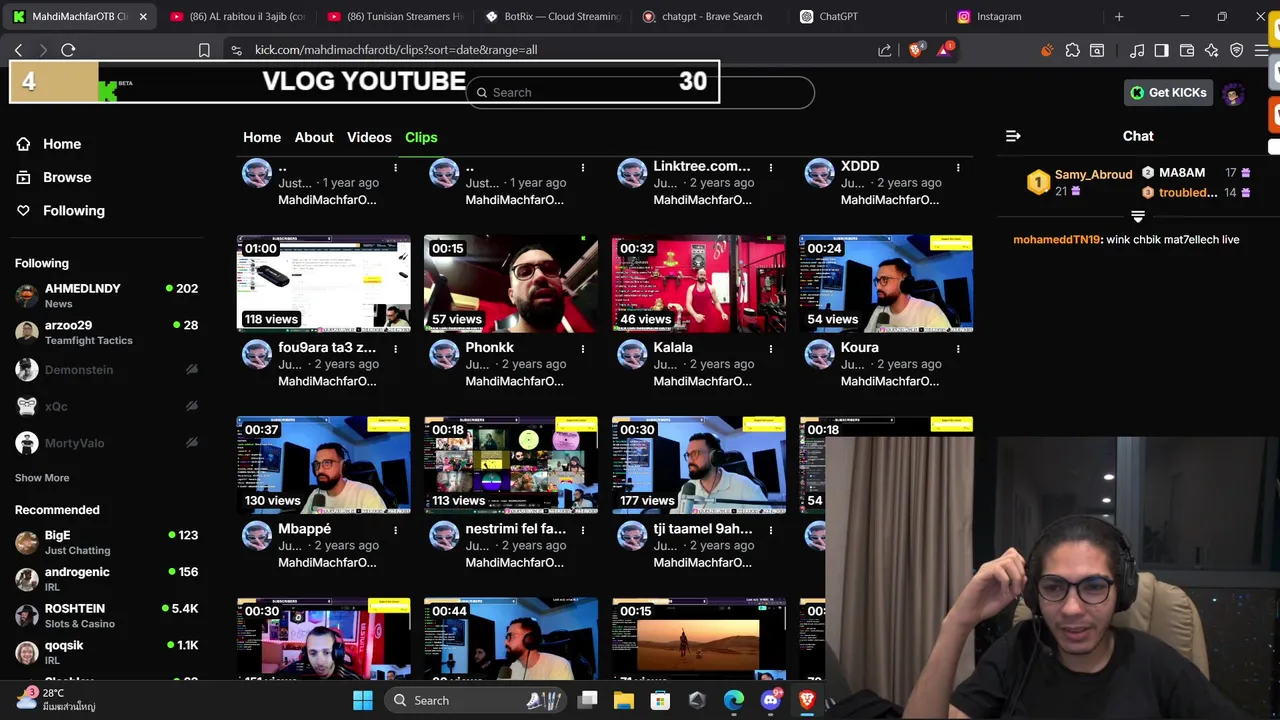Open options menu for tji taamel 9ah clip

(x=770, y=530)
